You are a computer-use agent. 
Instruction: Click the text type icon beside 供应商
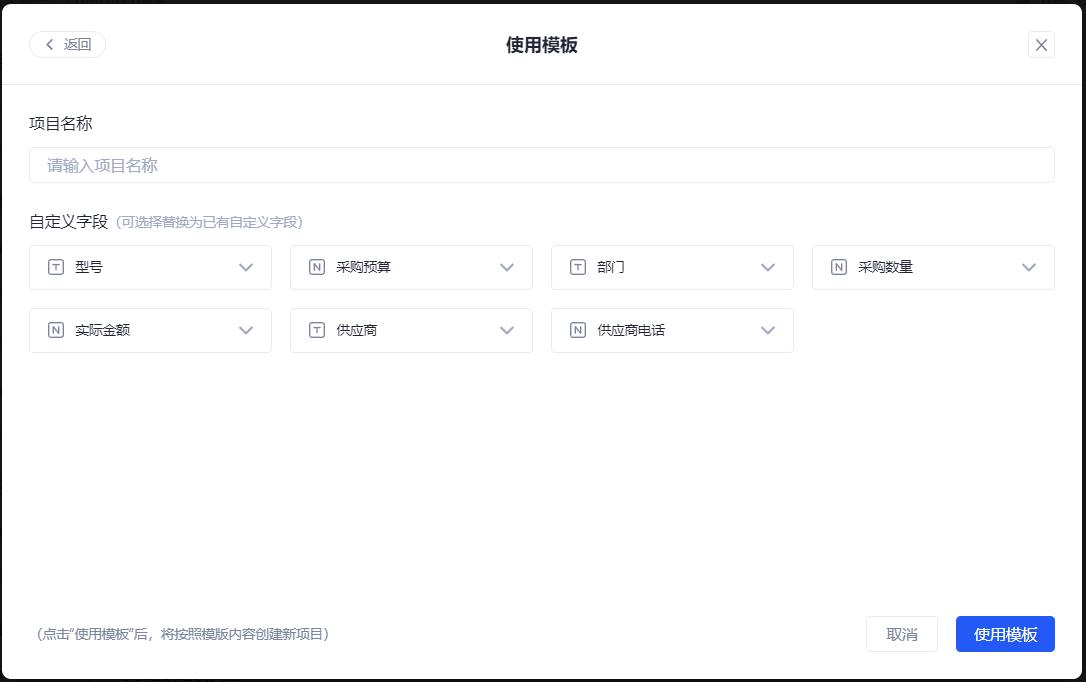tap(316, 330)
